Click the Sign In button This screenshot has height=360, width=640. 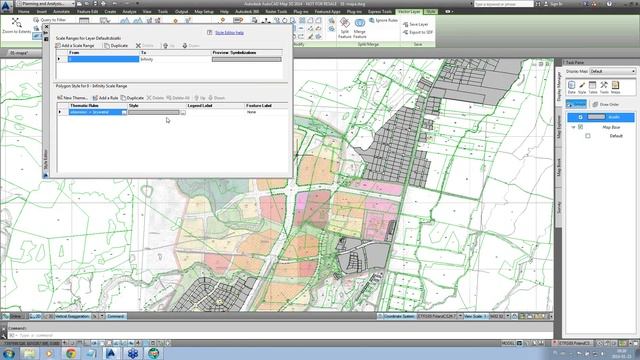553,4
